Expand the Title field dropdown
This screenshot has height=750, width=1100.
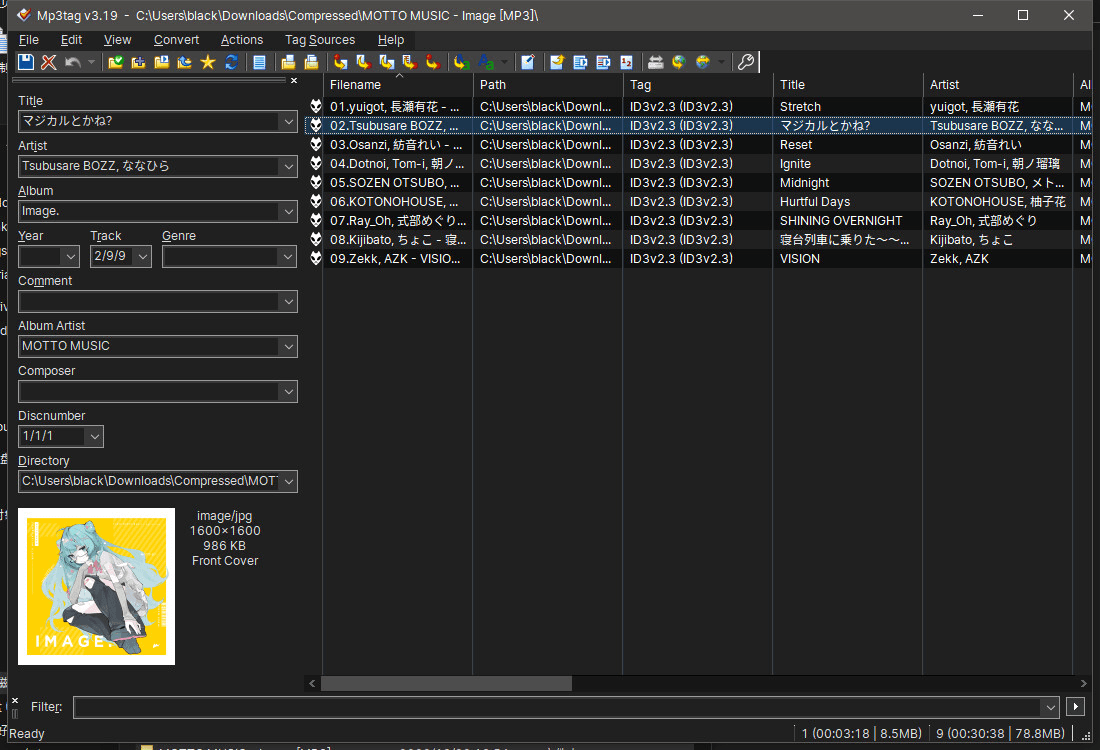click(x=288, y=121)
